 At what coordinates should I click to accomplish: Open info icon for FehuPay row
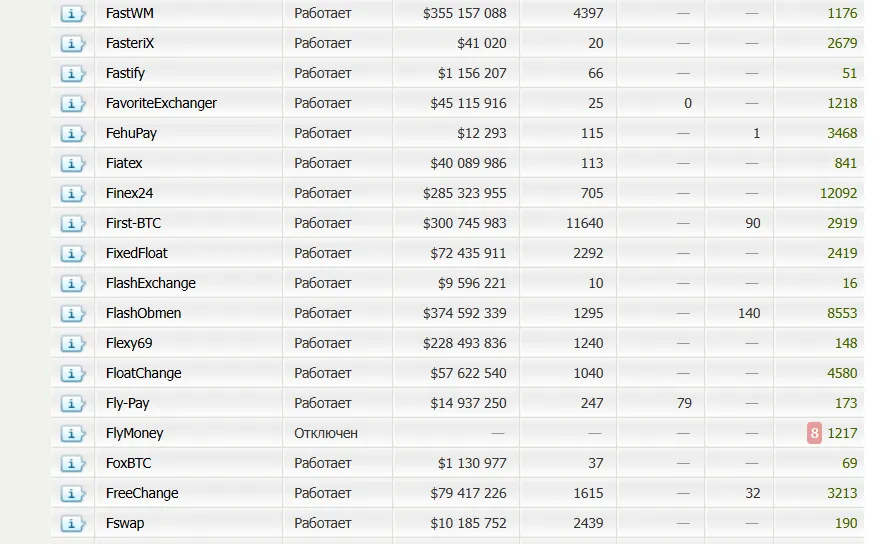tap(72, 133)
